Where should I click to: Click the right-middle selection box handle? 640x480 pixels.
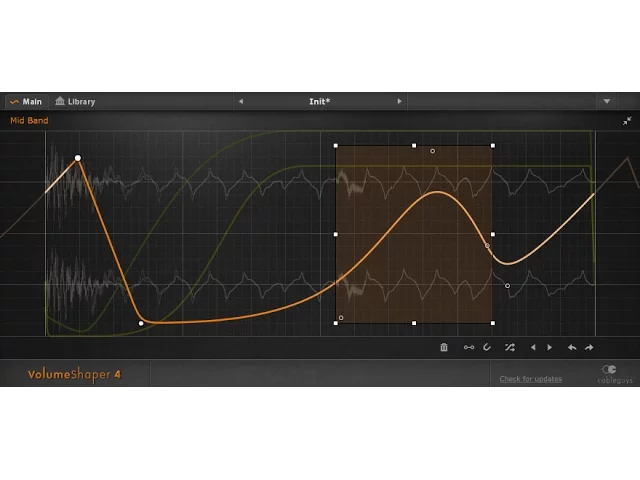[x=493, y=234]
